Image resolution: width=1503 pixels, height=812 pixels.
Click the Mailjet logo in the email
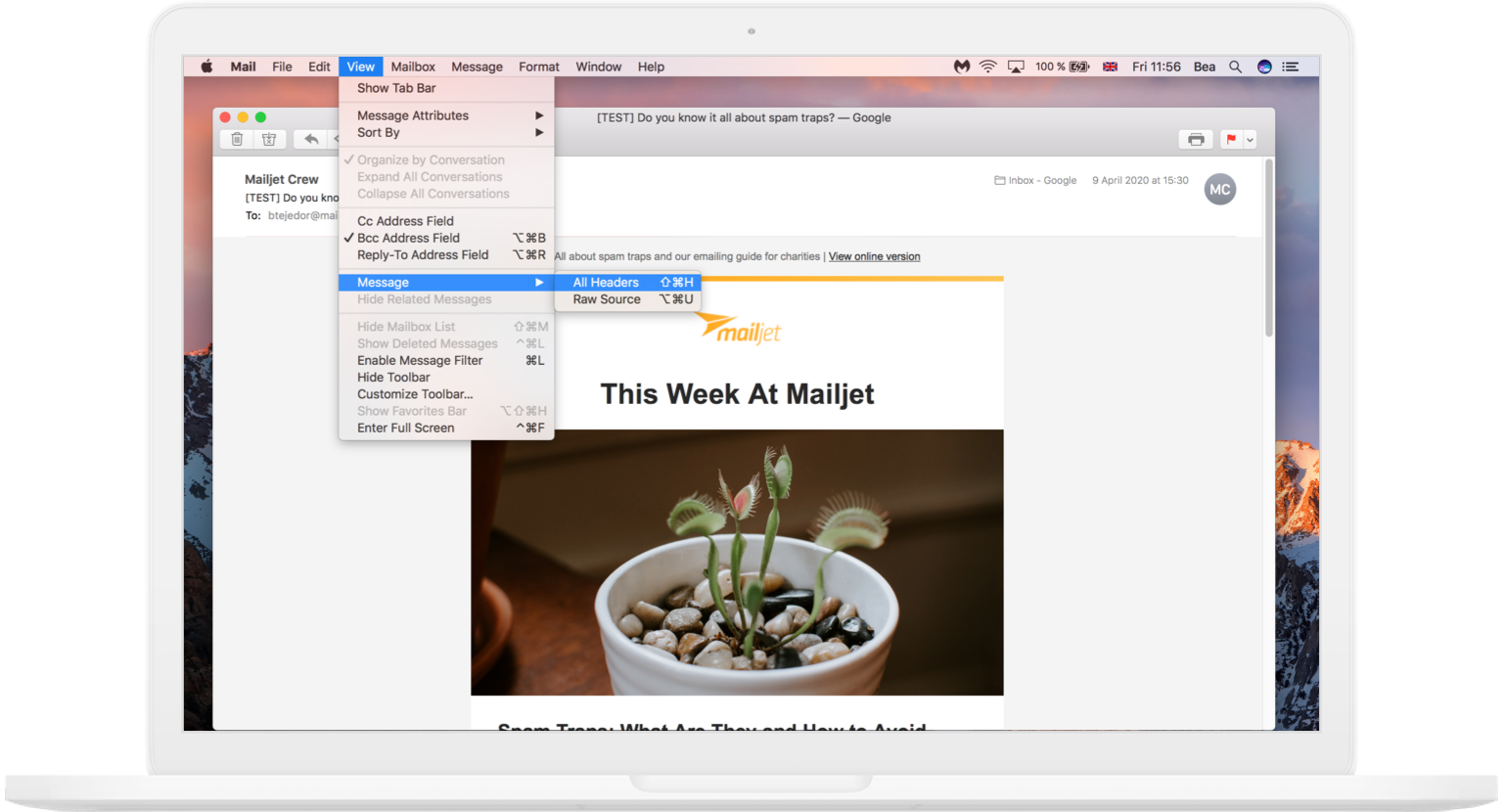click(741, 330)
